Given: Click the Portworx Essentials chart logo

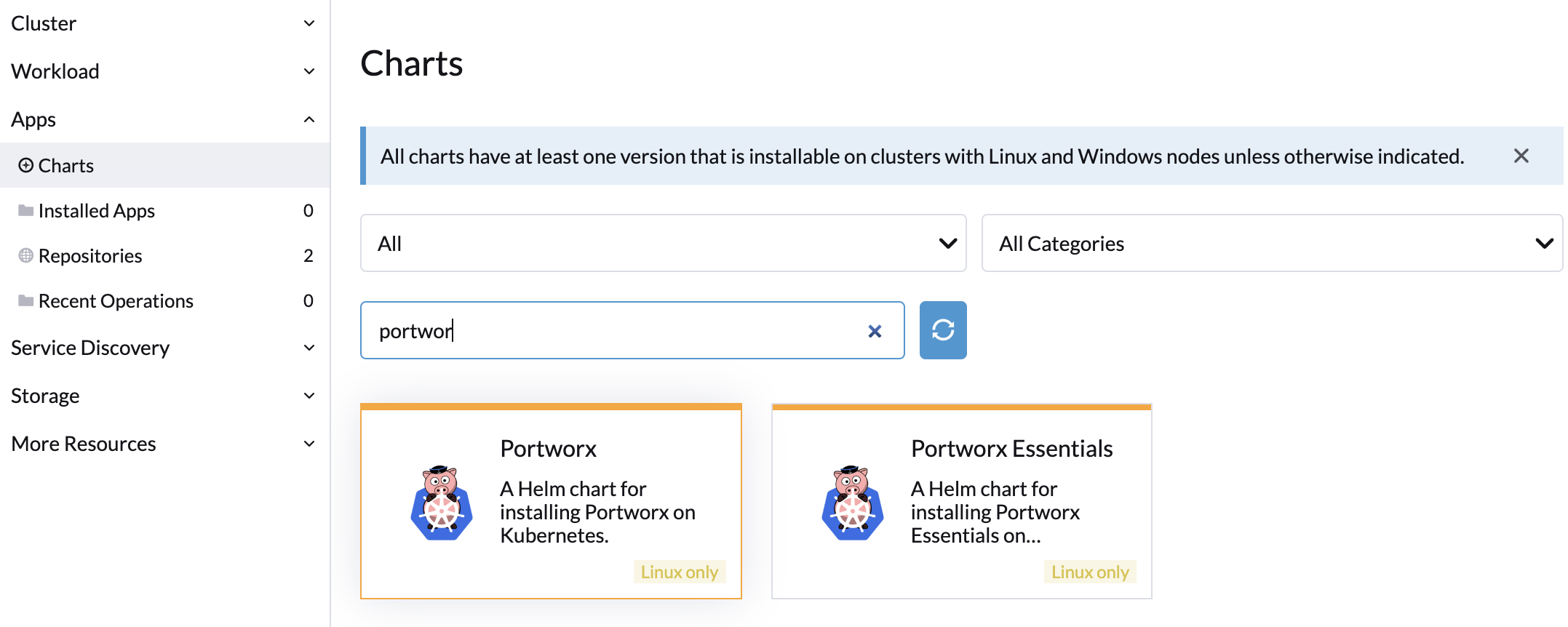Looking at the screenshot, I should pyautogui.click(x=853, y=503).
